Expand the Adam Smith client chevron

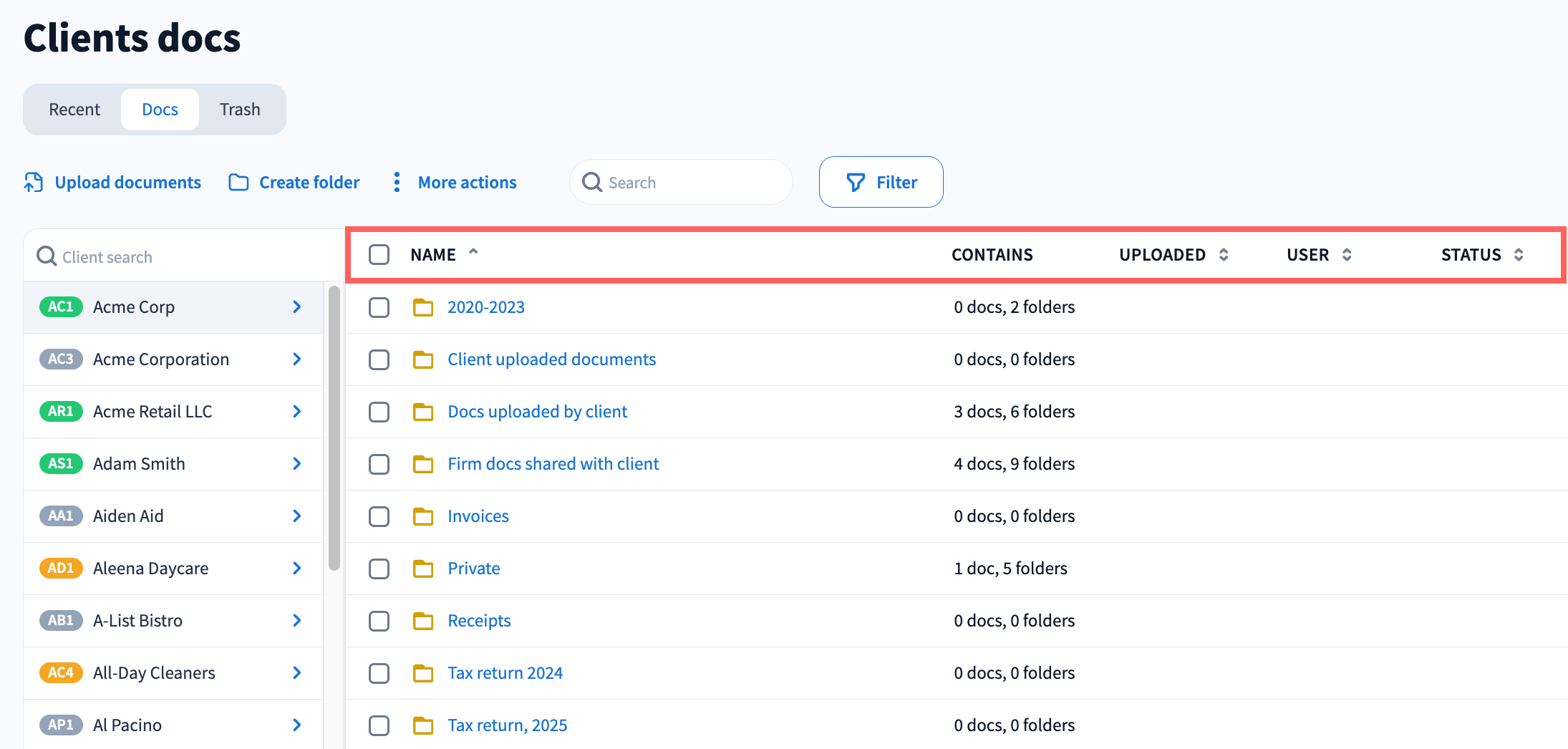[x=297, y=464]
